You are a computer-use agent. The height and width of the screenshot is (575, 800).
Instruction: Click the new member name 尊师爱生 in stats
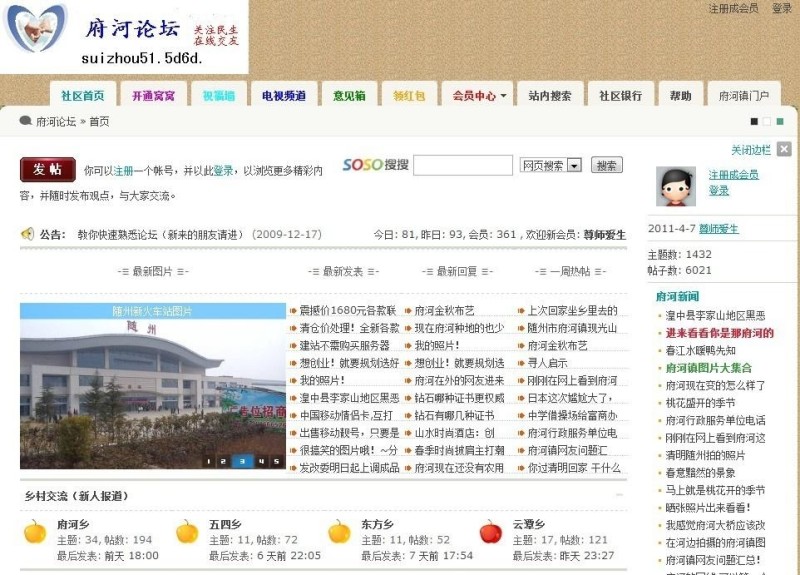pyautogui.click(x=605, y=235)
